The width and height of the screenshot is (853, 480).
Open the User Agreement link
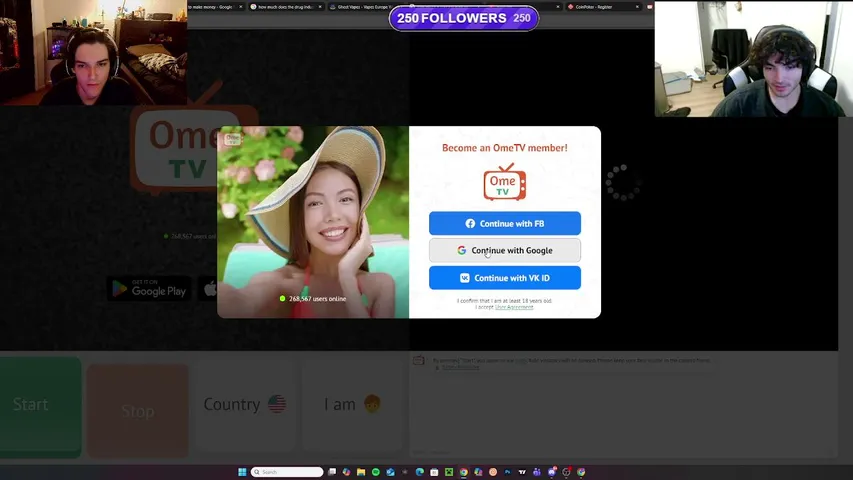click(x=514, y=307)
